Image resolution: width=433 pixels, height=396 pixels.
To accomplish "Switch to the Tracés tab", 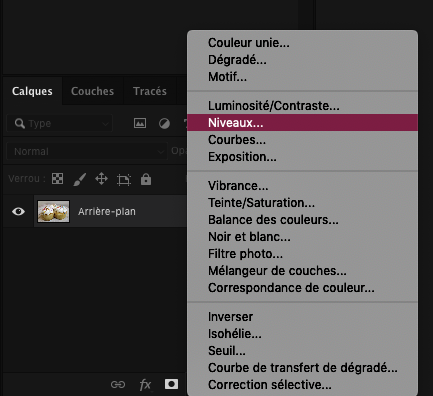I will pos(150,91).
